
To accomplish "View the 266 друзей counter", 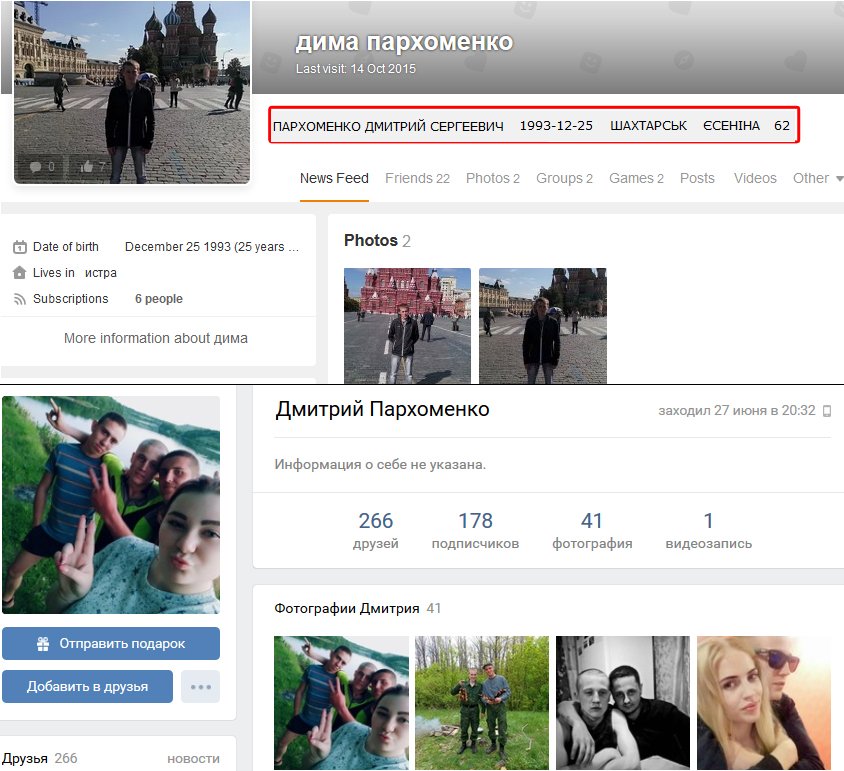I will click(376, 530).
